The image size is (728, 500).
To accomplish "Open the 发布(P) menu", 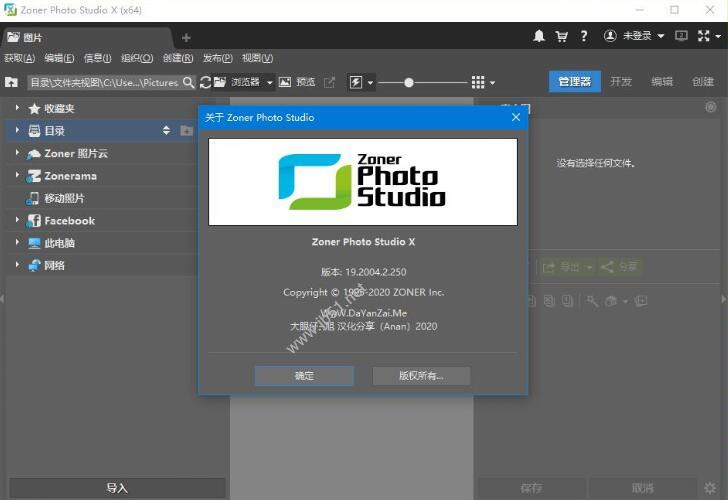I will click(x=218, y=58).
